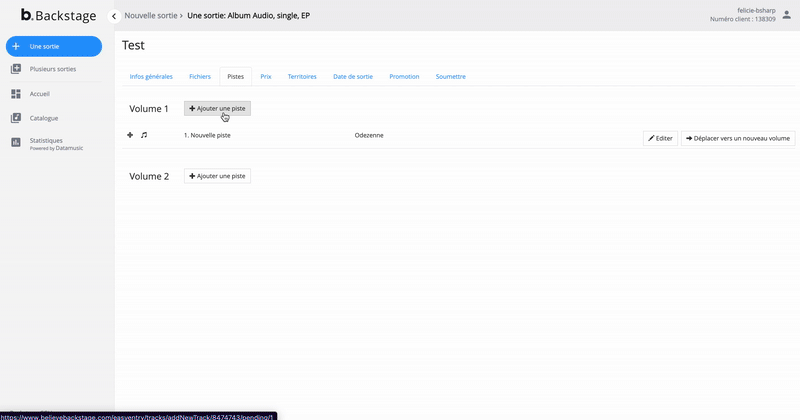Click the Nouvelle sortie breadcrumb
800x420 pixels.
click(151, 16)
